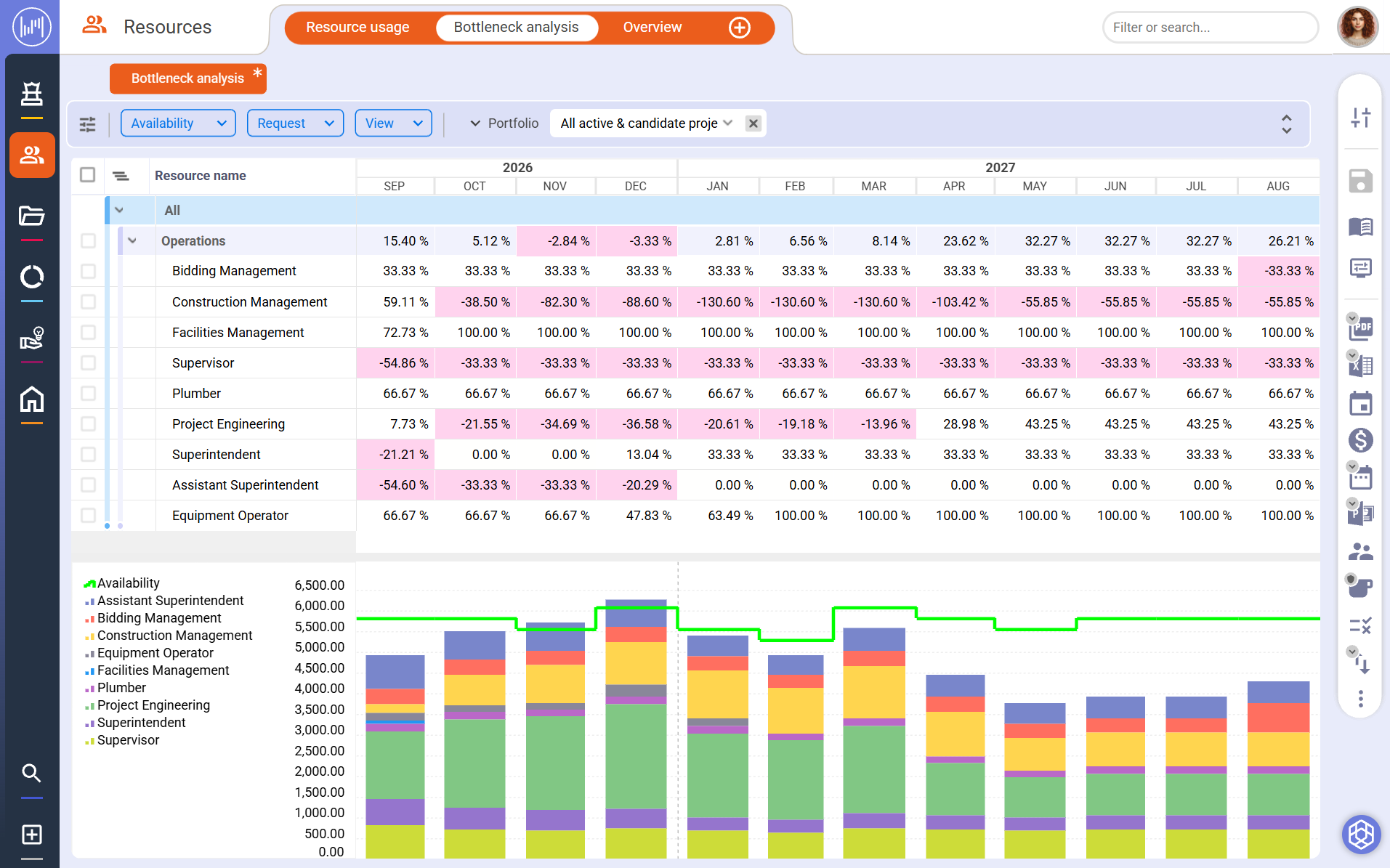Open the folder icon in left sidebar

coord(32,216)
